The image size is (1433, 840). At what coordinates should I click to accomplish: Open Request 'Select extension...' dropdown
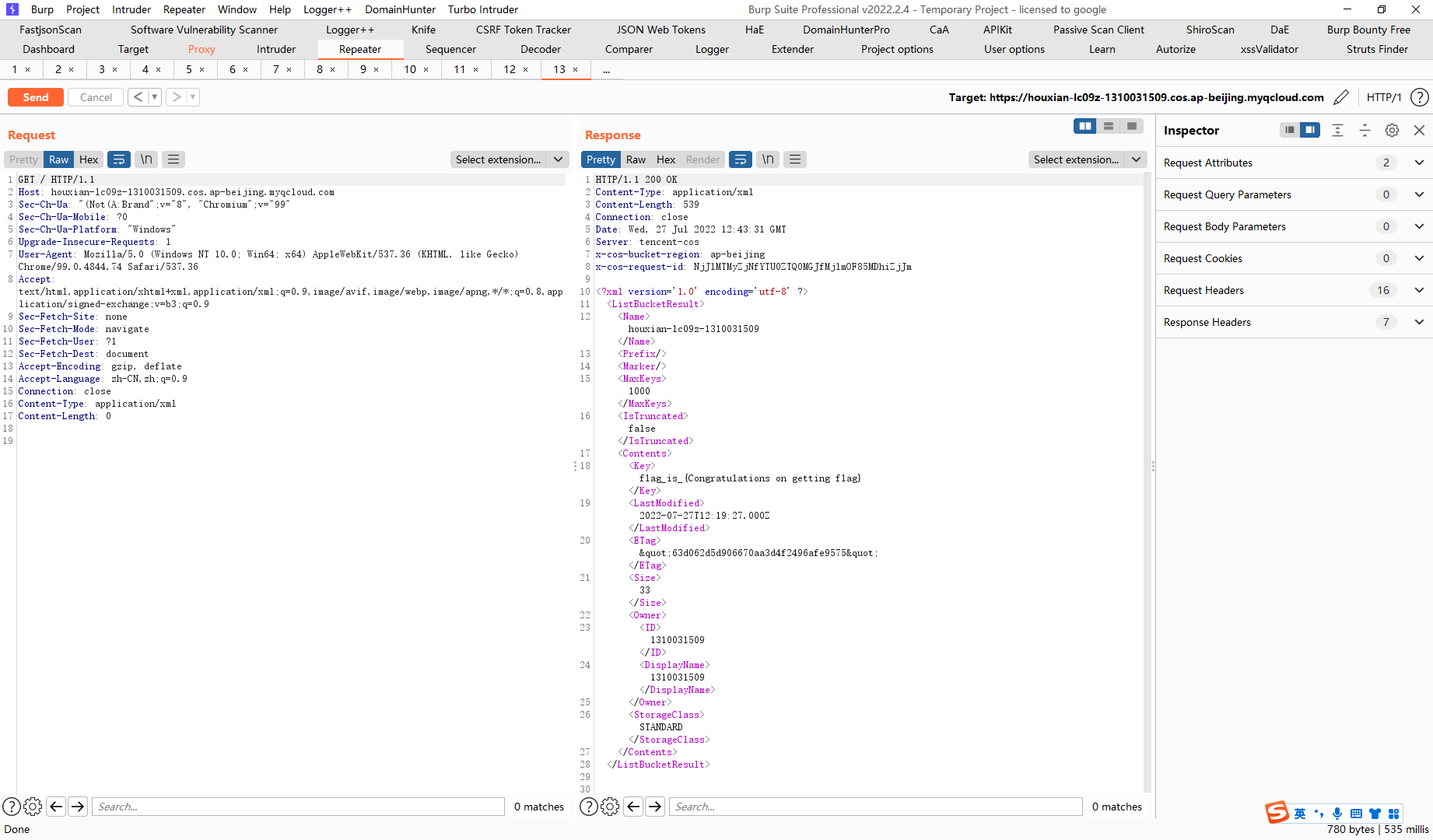(x=510, y=159)
